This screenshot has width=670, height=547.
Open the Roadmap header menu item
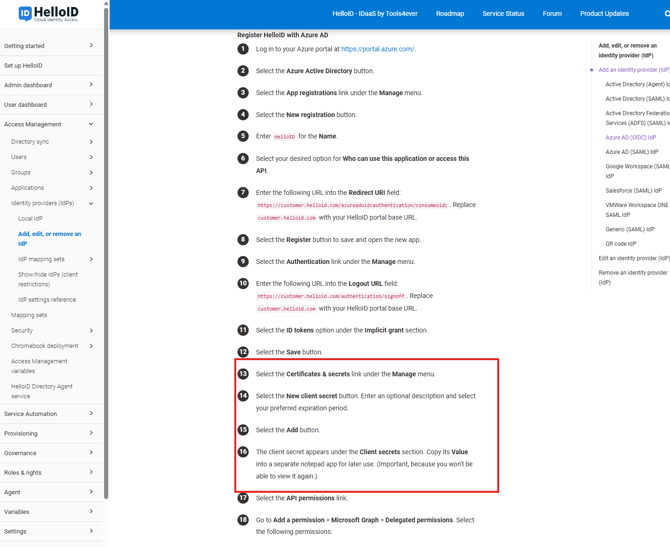coord(450,14)
